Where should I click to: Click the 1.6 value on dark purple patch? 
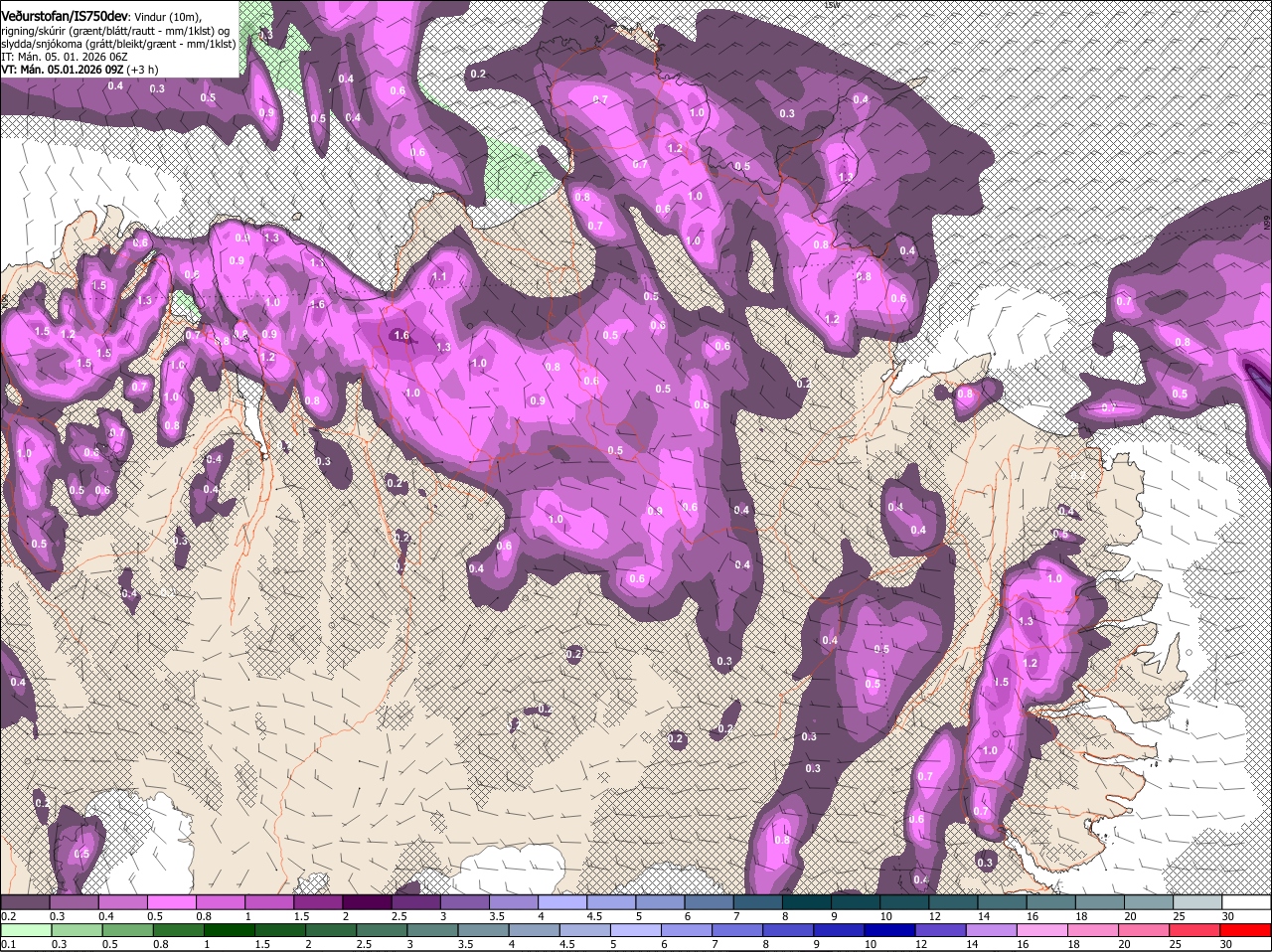(x=401, y=336)
